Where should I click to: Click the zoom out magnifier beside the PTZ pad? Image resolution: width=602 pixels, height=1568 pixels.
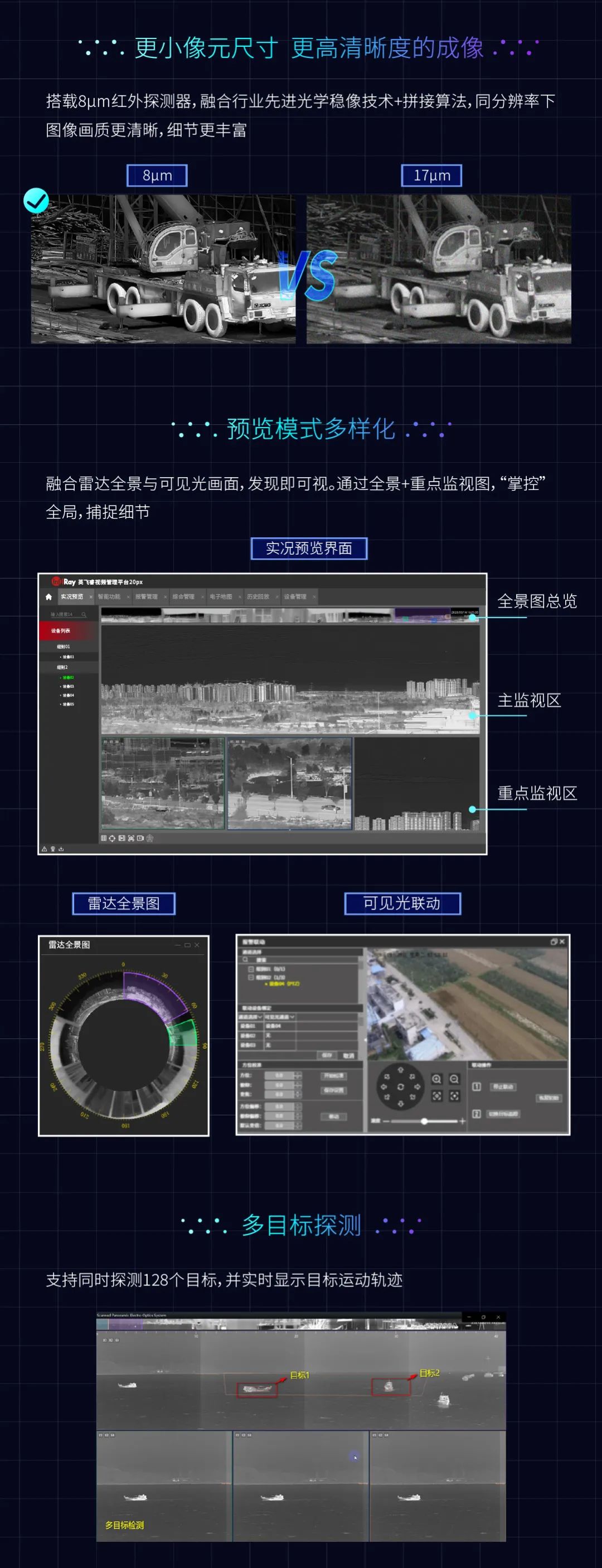pos(455,1079)
